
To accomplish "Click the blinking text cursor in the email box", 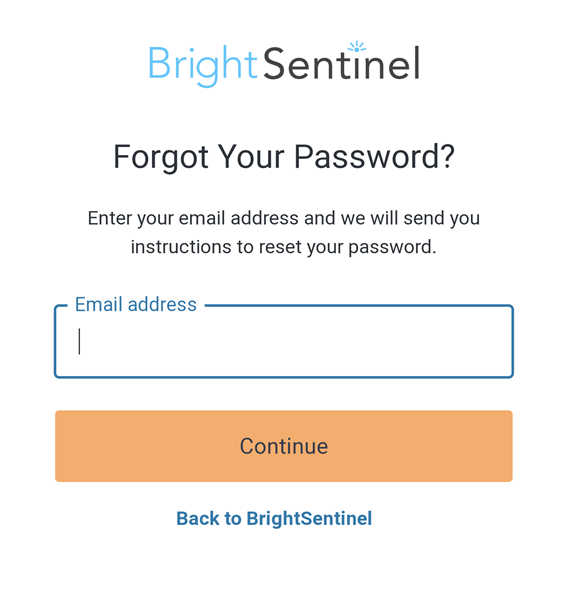I will (x=79, y=341).
